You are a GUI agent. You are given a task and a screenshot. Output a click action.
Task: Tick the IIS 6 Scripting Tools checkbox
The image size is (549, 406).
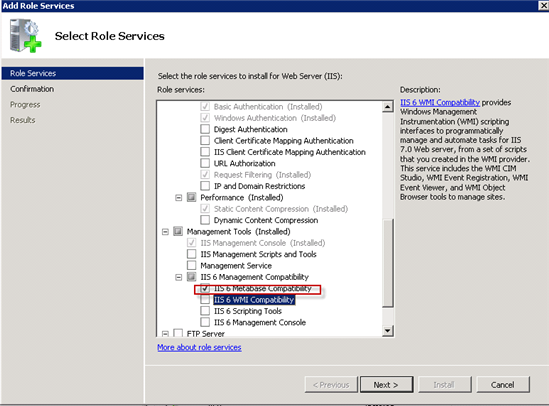tap(205, 311)
